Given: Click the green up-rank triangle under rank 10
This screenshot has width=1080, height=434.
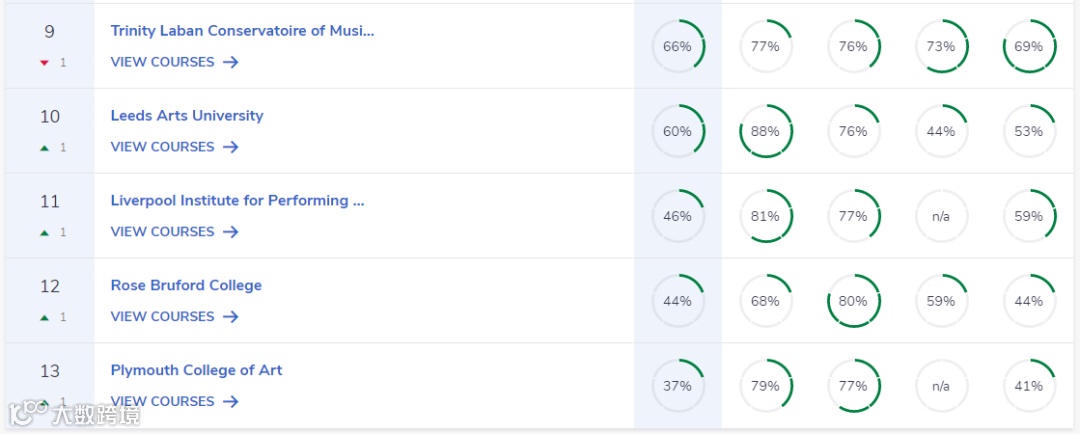Looking at the screenshot, I should click(44, 148).
